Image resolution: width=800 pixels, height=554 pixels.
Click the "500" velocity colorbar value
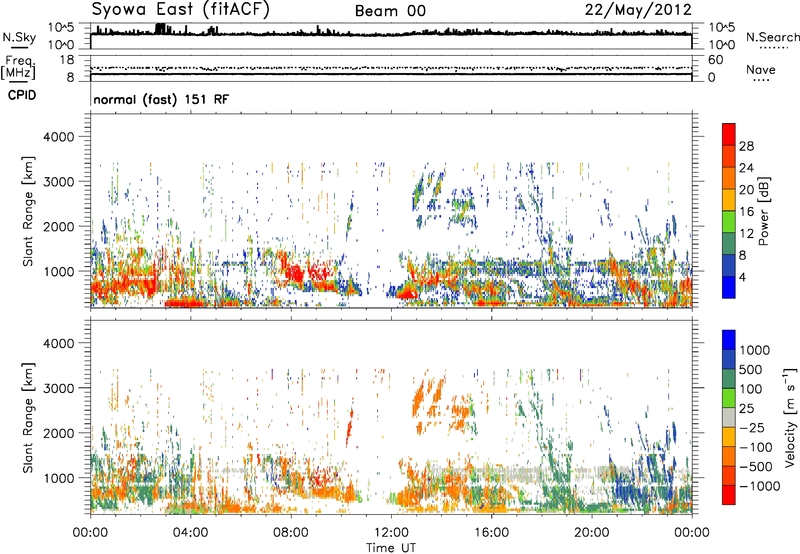(751, 369)
